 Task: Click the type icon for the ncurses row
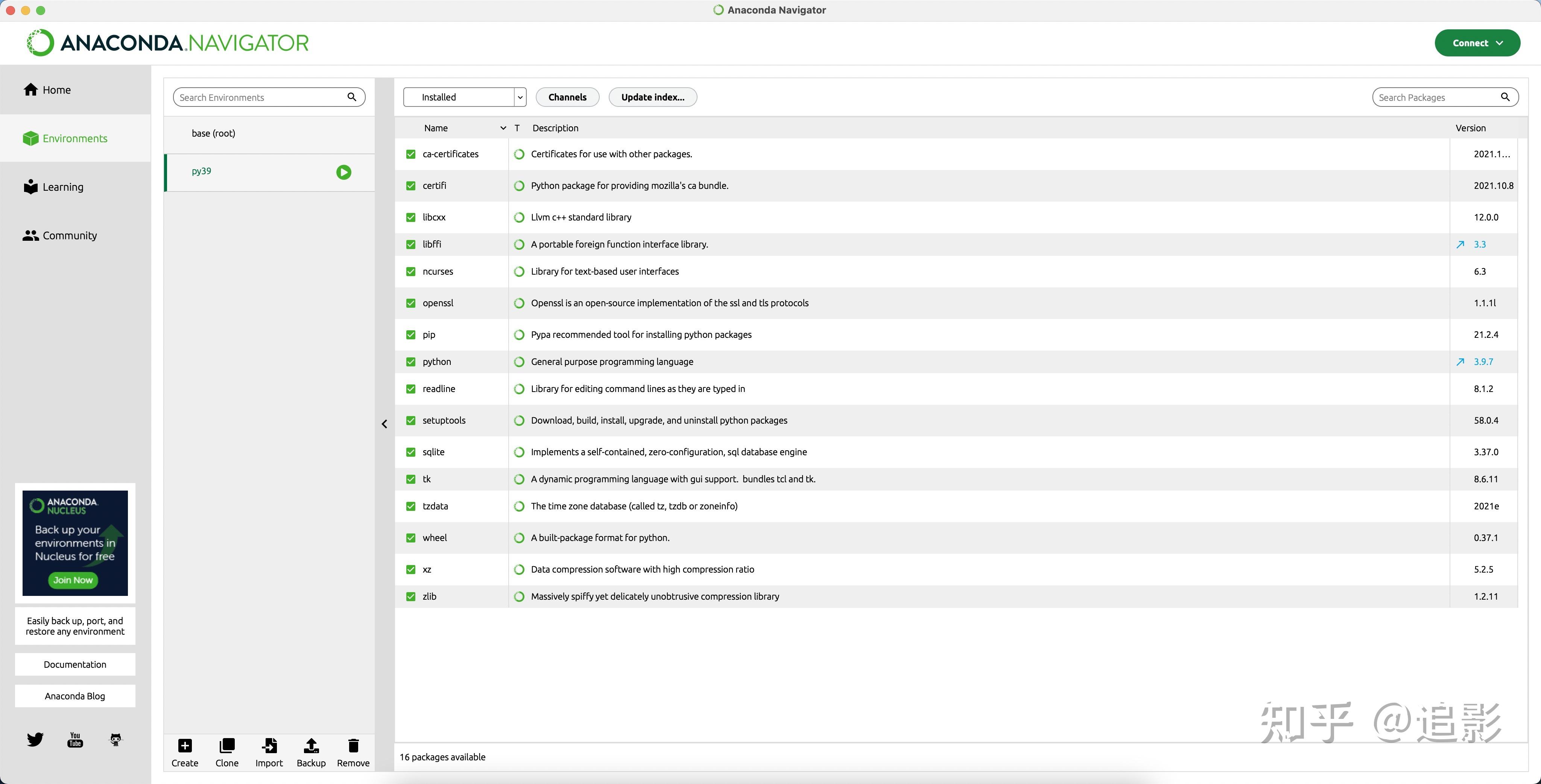(519, 272)
